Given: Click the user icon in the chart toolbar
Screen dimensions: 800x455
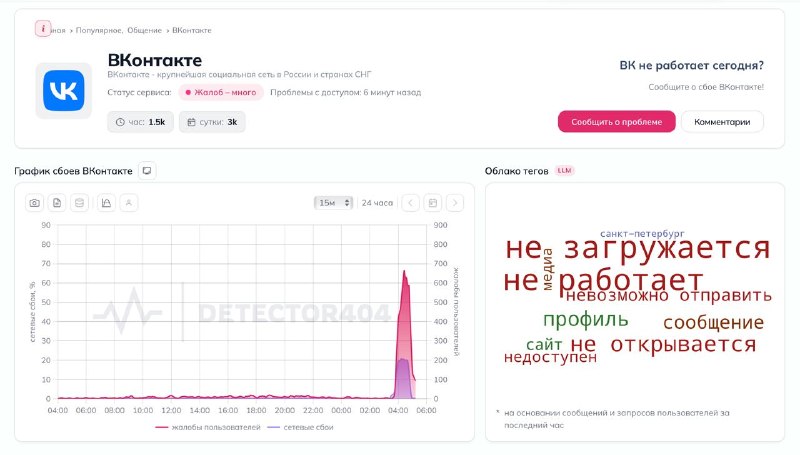Looking at the screenshot, I should [129, 203].
